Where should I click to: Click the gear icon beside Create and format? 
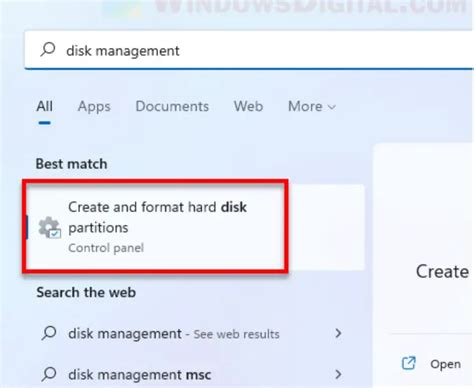coord(49,228)
